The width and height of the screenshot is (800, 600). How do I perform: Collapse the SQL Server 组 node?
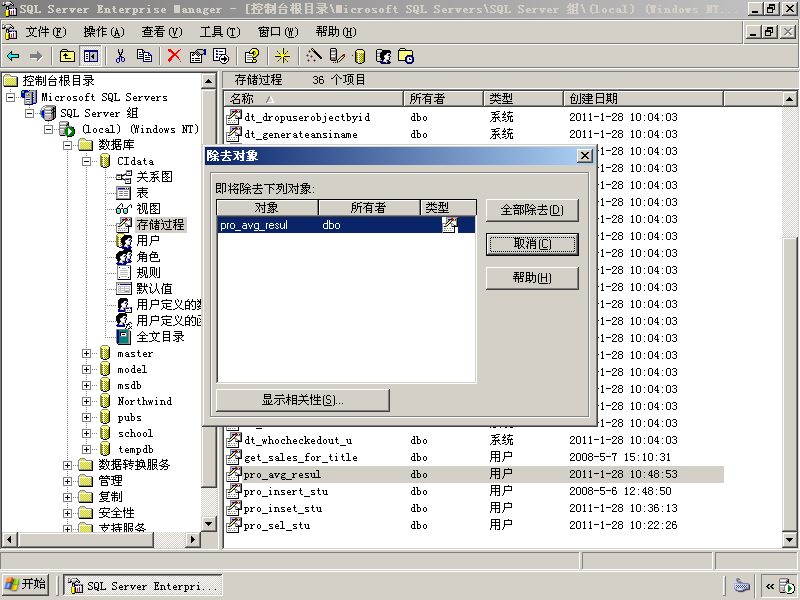point(30,113)
